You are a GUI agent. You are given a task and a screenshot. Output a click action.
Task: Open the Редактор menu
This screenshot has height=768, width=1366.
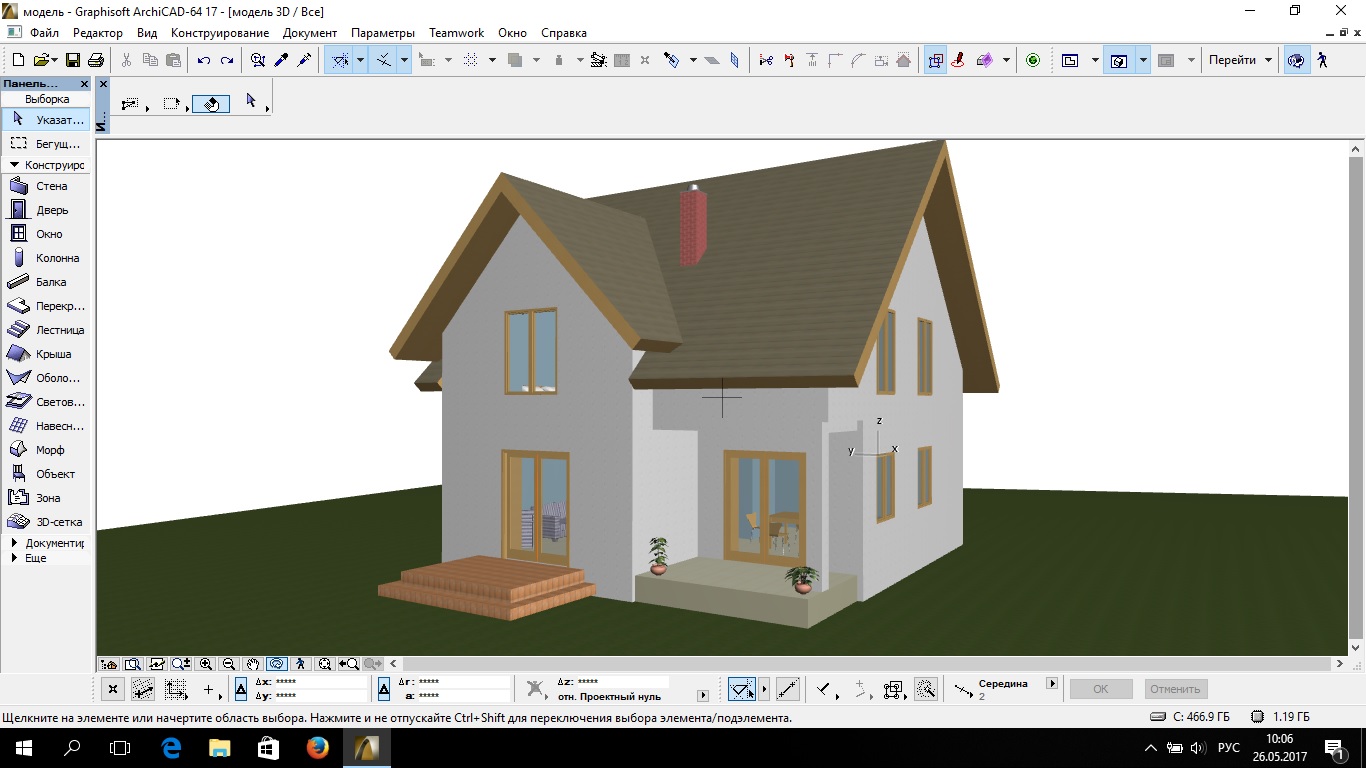coord(98,33)
